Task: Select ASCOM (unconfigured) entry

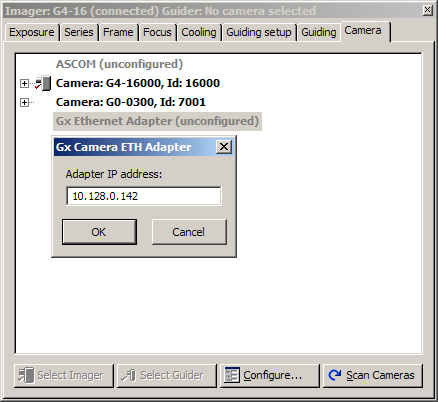Action: pyautogui.click(x=119, y=64)
